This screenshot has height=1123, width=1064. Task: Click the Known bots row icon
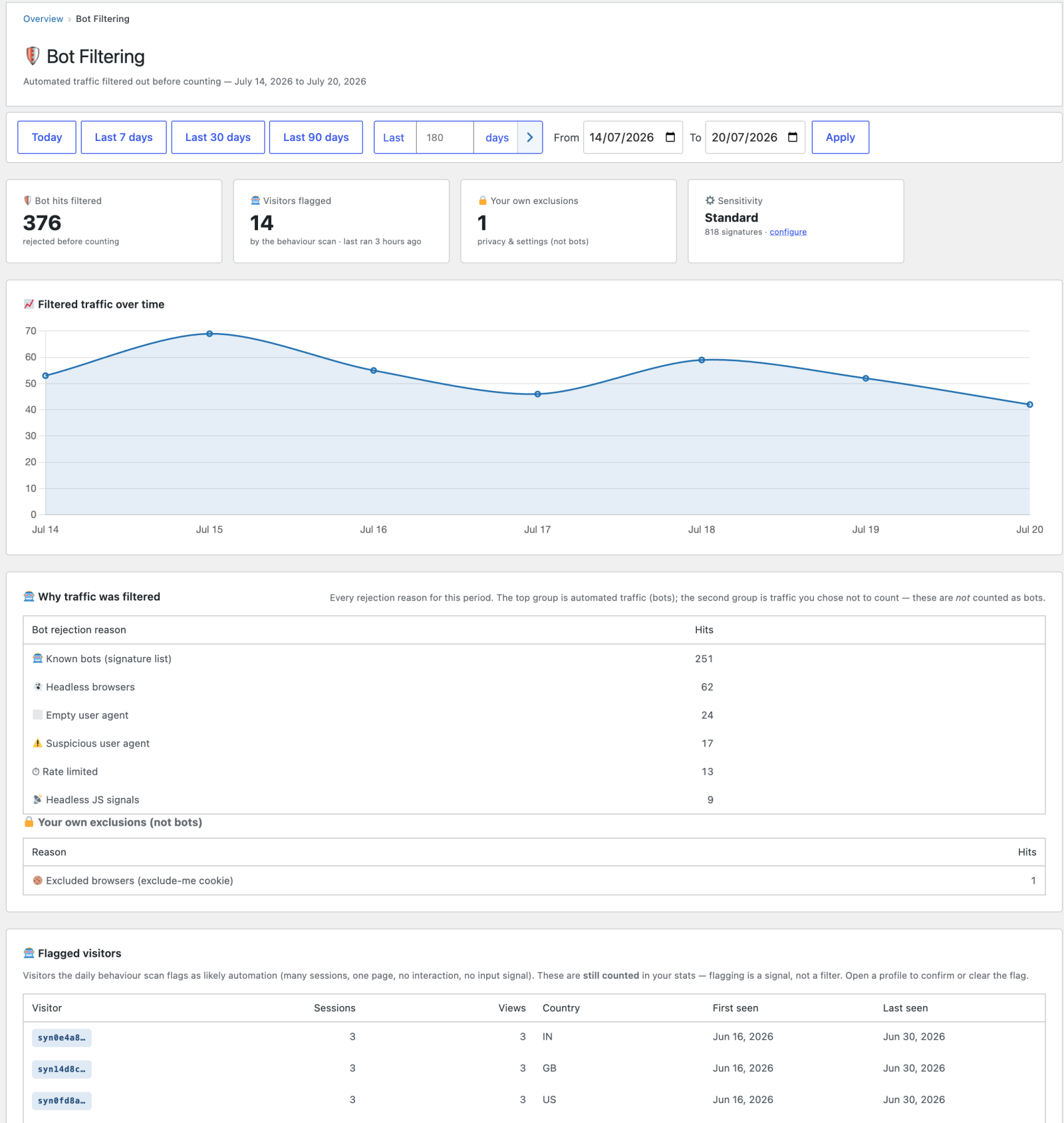coord(37,658)
